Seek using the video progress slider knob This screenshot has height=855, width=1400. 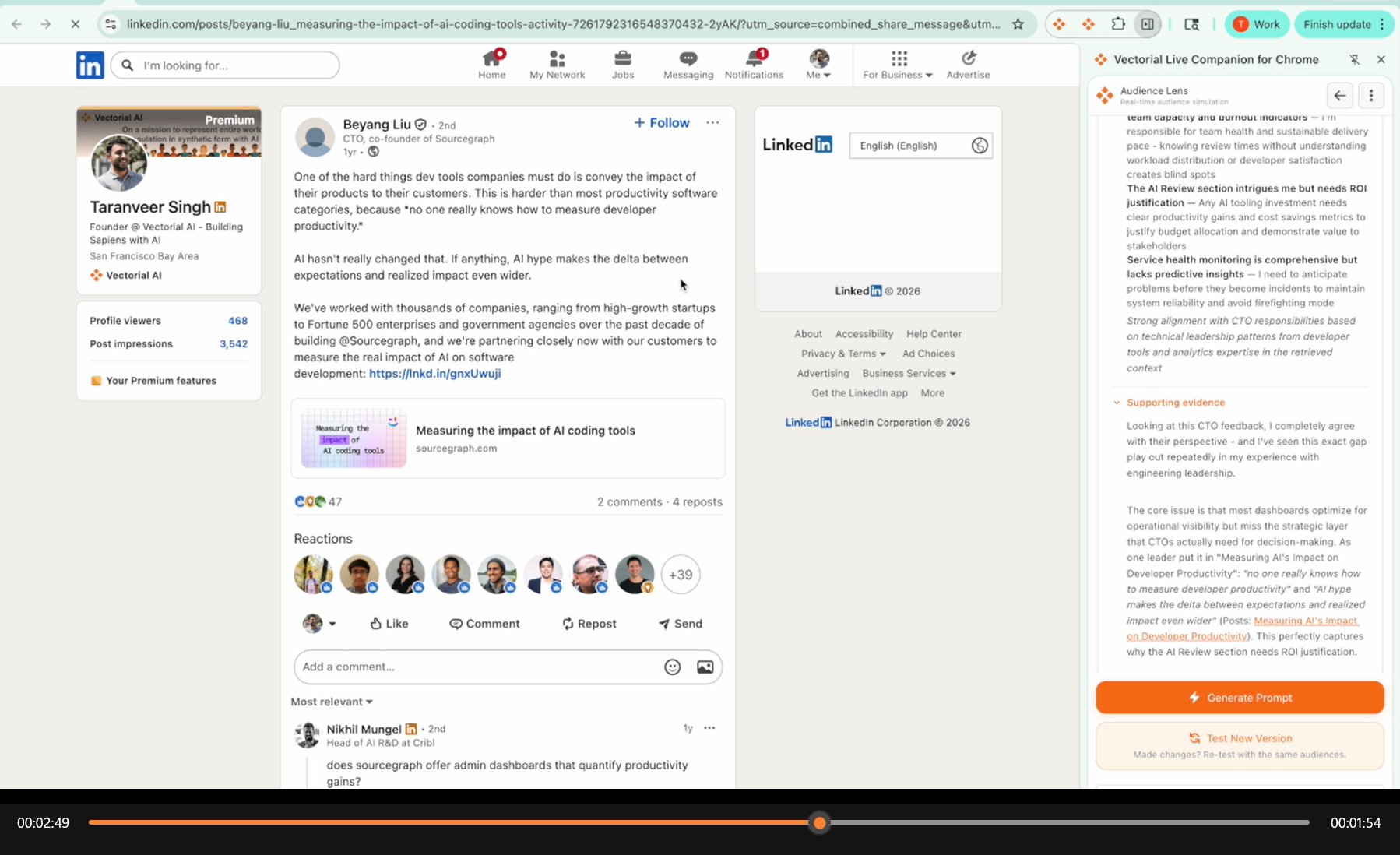pyautogui.click(x=819, y=822)
